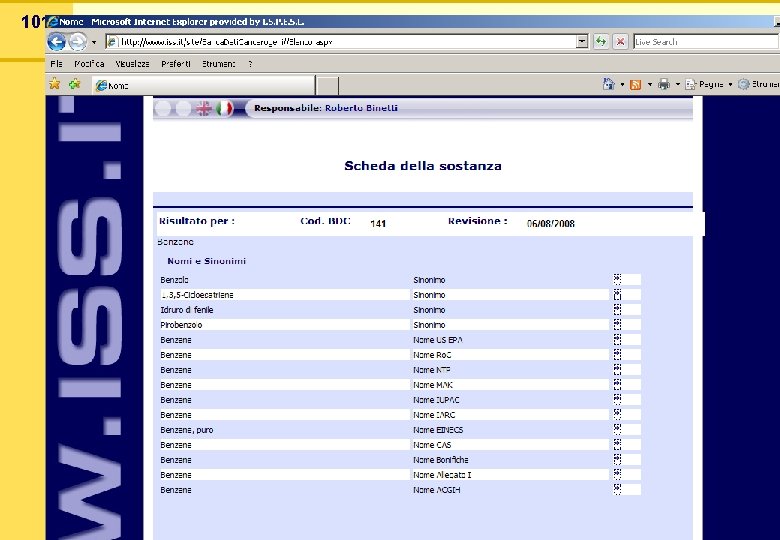Expand the Home icon dropdown arrow
This screenshot has width=780, height=540.
(622, 85)
